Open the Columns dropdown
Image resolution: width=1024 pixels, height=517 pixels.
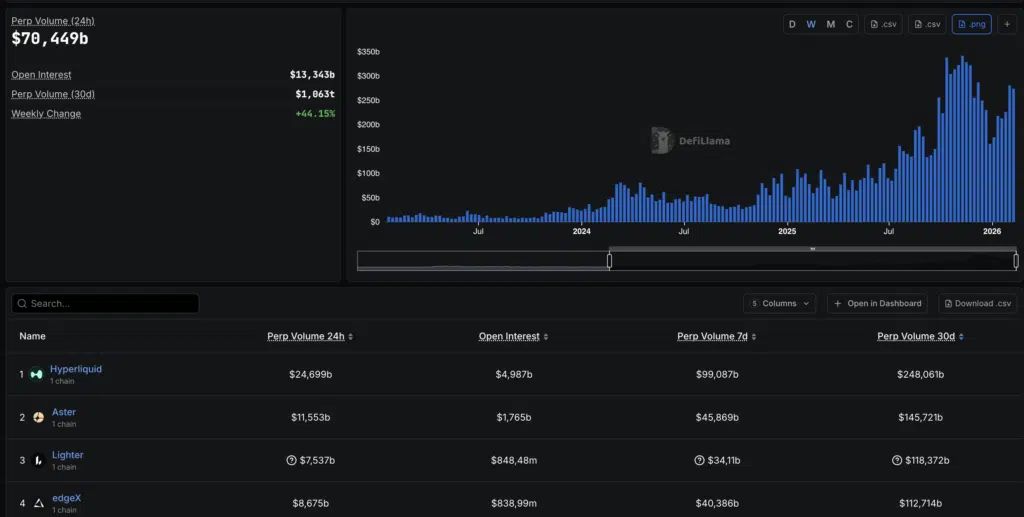point(779,303)
